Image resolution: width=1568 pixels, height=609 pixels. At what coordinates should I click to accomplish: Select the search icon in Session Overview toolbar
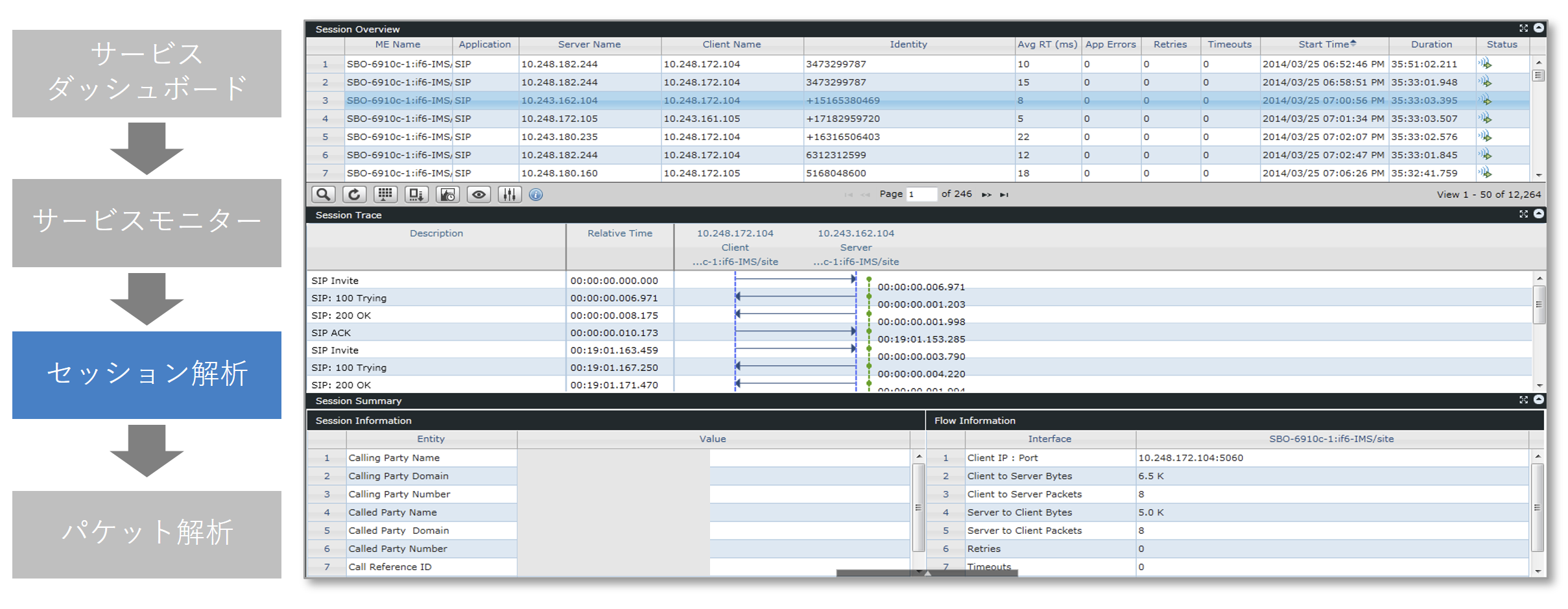pos(323,194)
